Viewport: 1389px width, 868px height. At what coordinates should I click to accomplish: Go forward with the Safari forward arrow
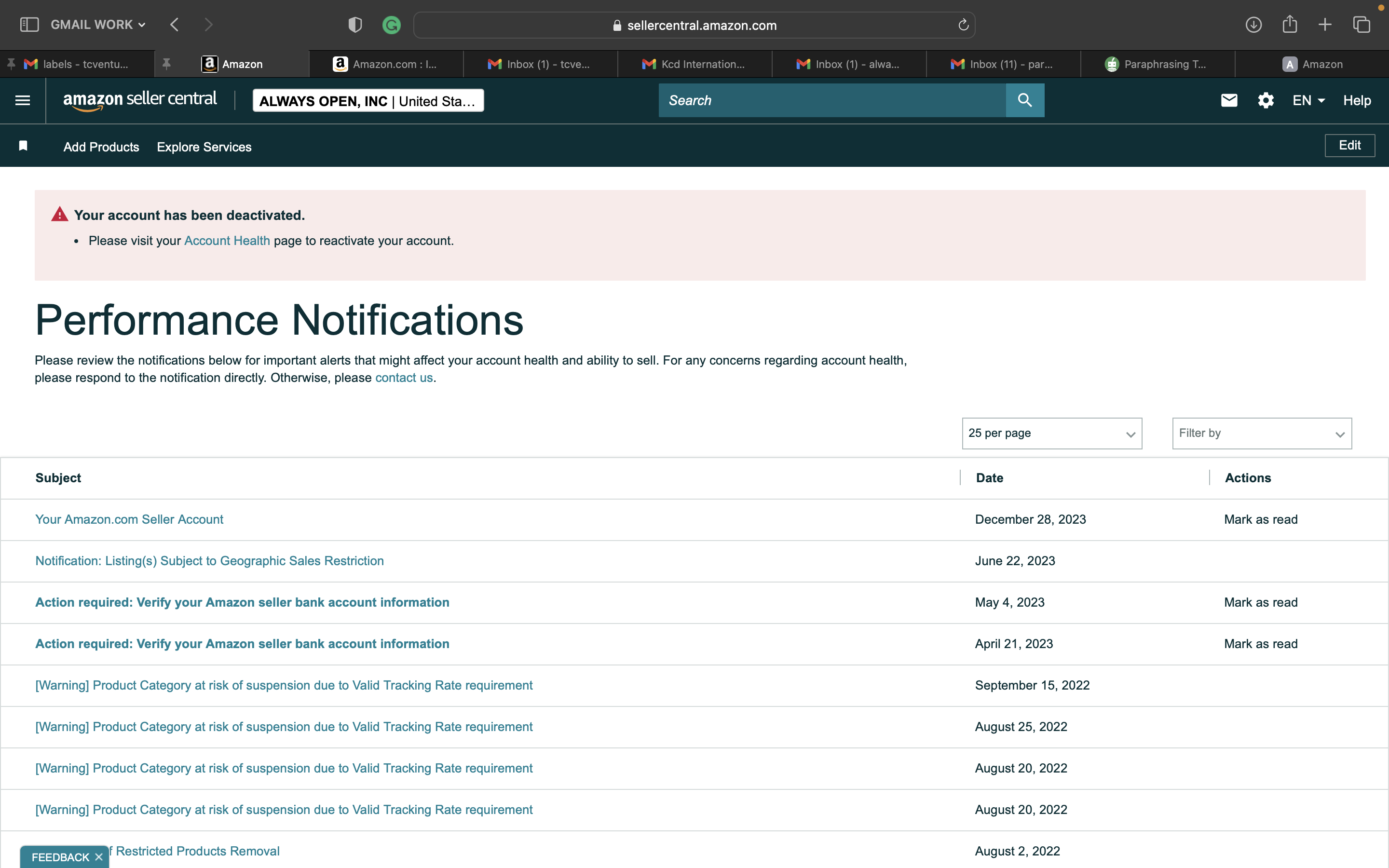(x=208, y=25)
